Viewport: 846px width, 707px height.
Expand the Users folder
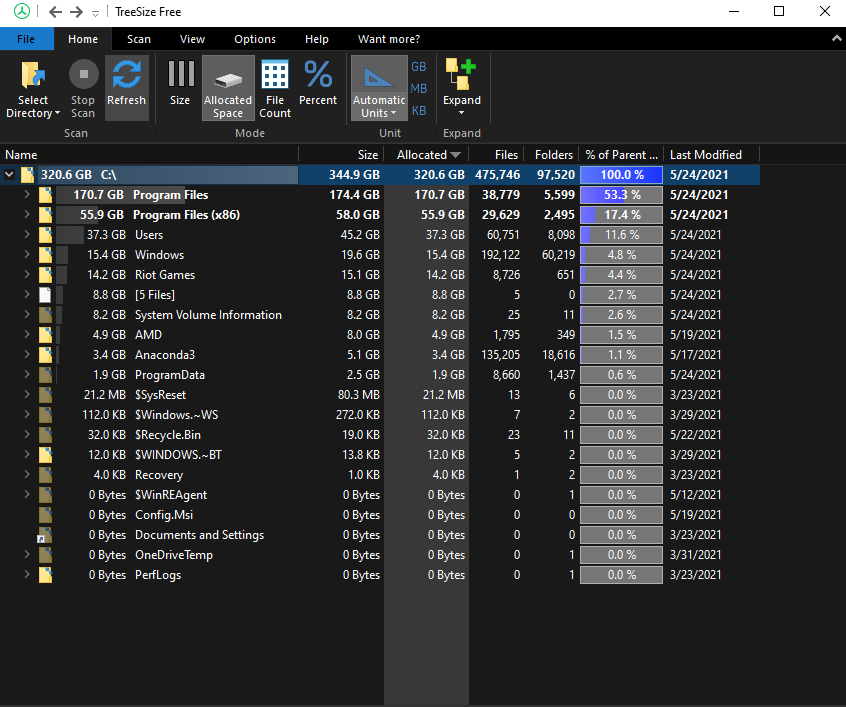(x=27, y=234)
